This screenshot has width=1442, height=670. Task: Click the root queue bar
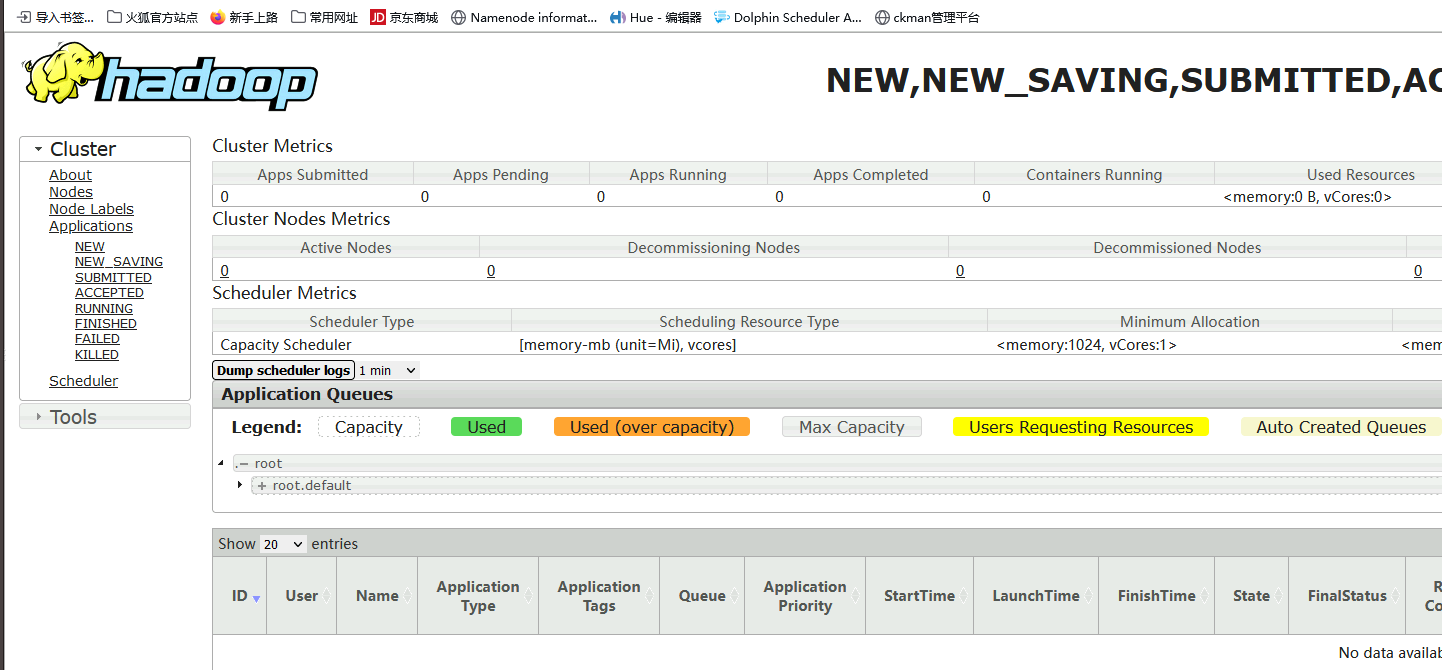(838, 463)
